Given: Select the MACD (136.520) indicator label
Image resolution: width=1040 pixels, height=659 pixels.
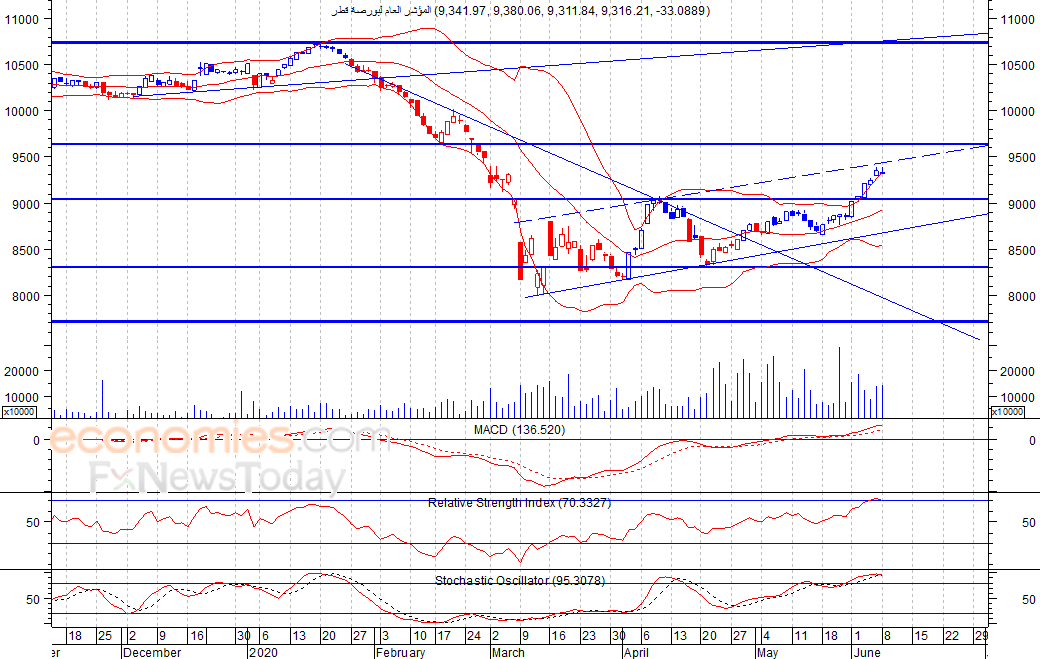Looking at the screenshot, I should (x=519, y=430).
